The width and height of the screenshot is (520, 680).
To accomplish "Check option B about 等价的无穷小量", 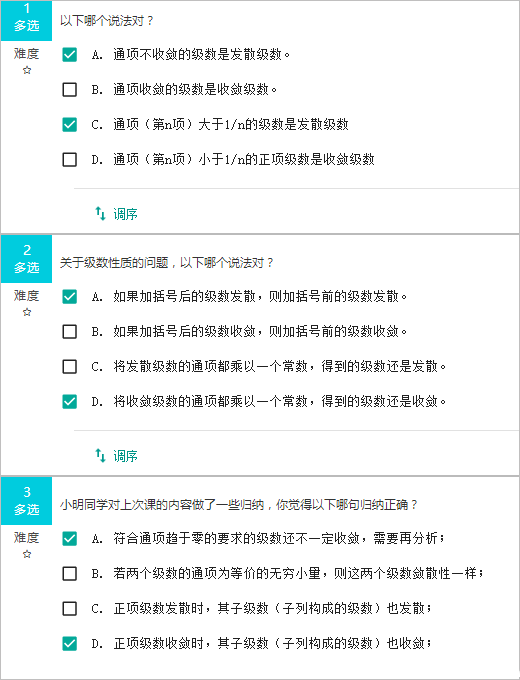I will 70,574.
